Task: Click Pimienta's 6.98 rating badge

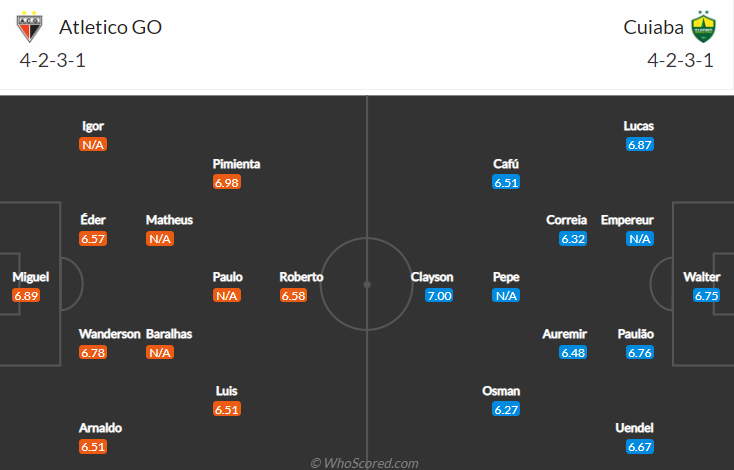Action: click(x=227, y=183)
